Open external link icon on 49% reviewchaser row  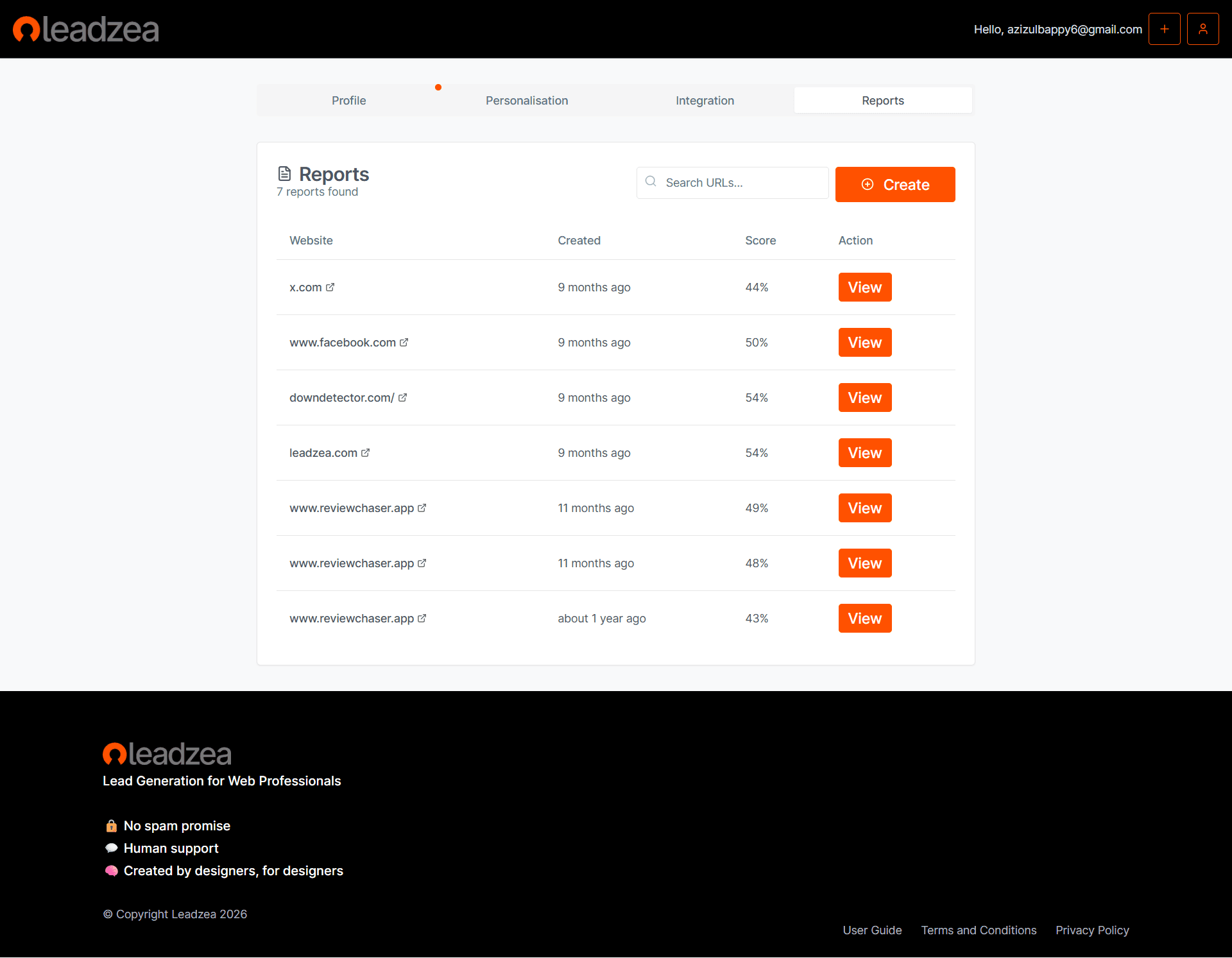(x=422, y=508)
